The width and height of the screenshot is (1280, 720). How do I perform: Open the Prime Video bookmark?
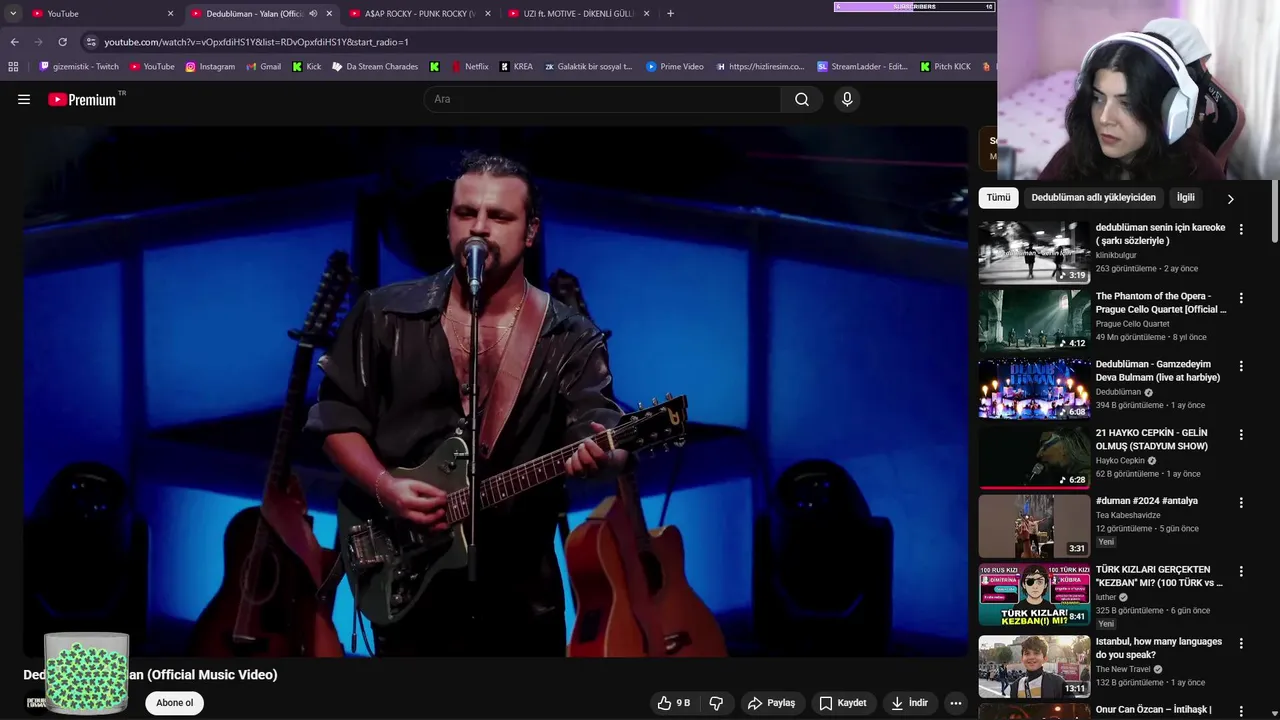tap(674, 67)
